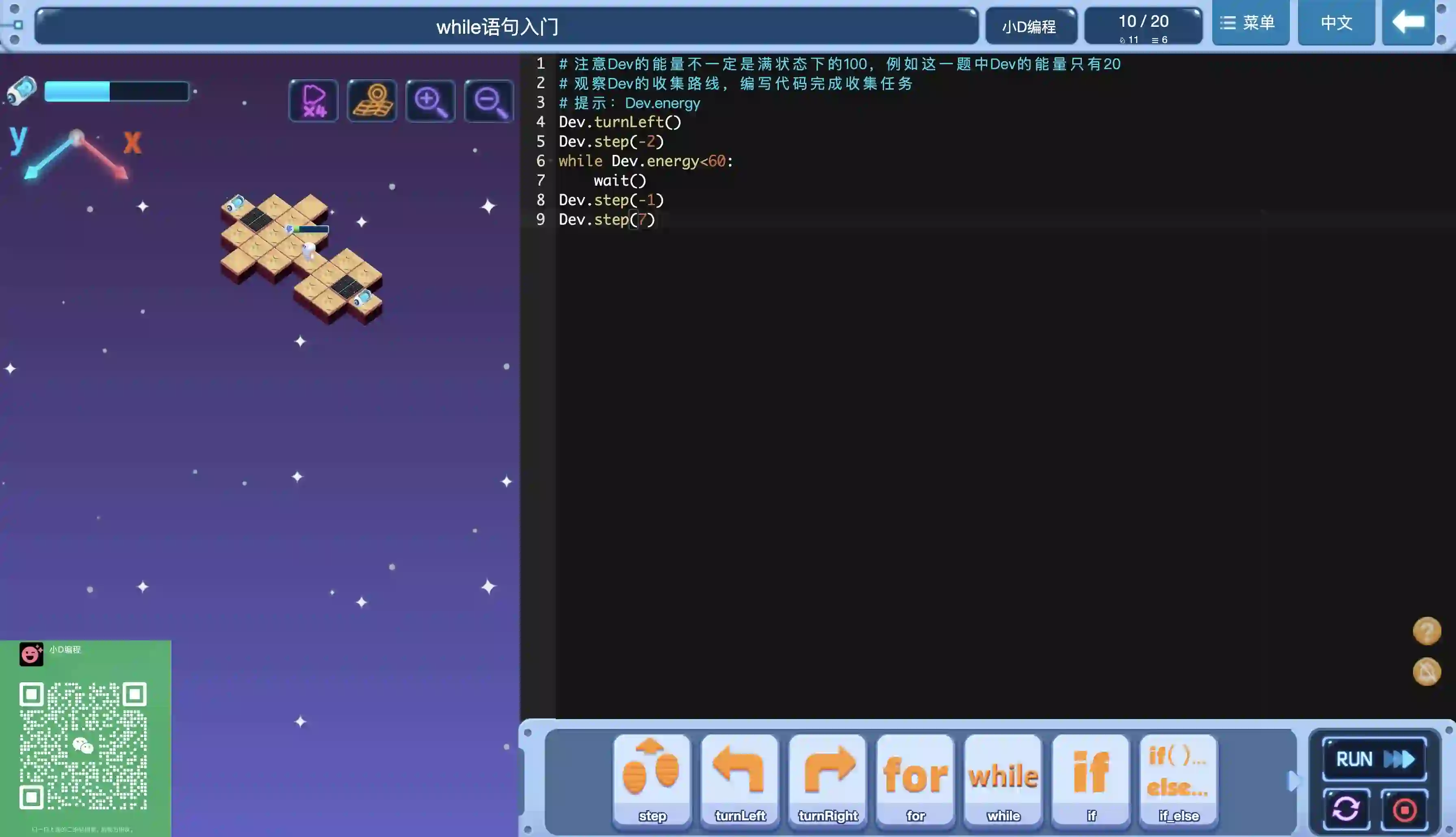Stop execution with red stop button
The height and width of the screenshot is (837, 1456).
coord(1405,810)
